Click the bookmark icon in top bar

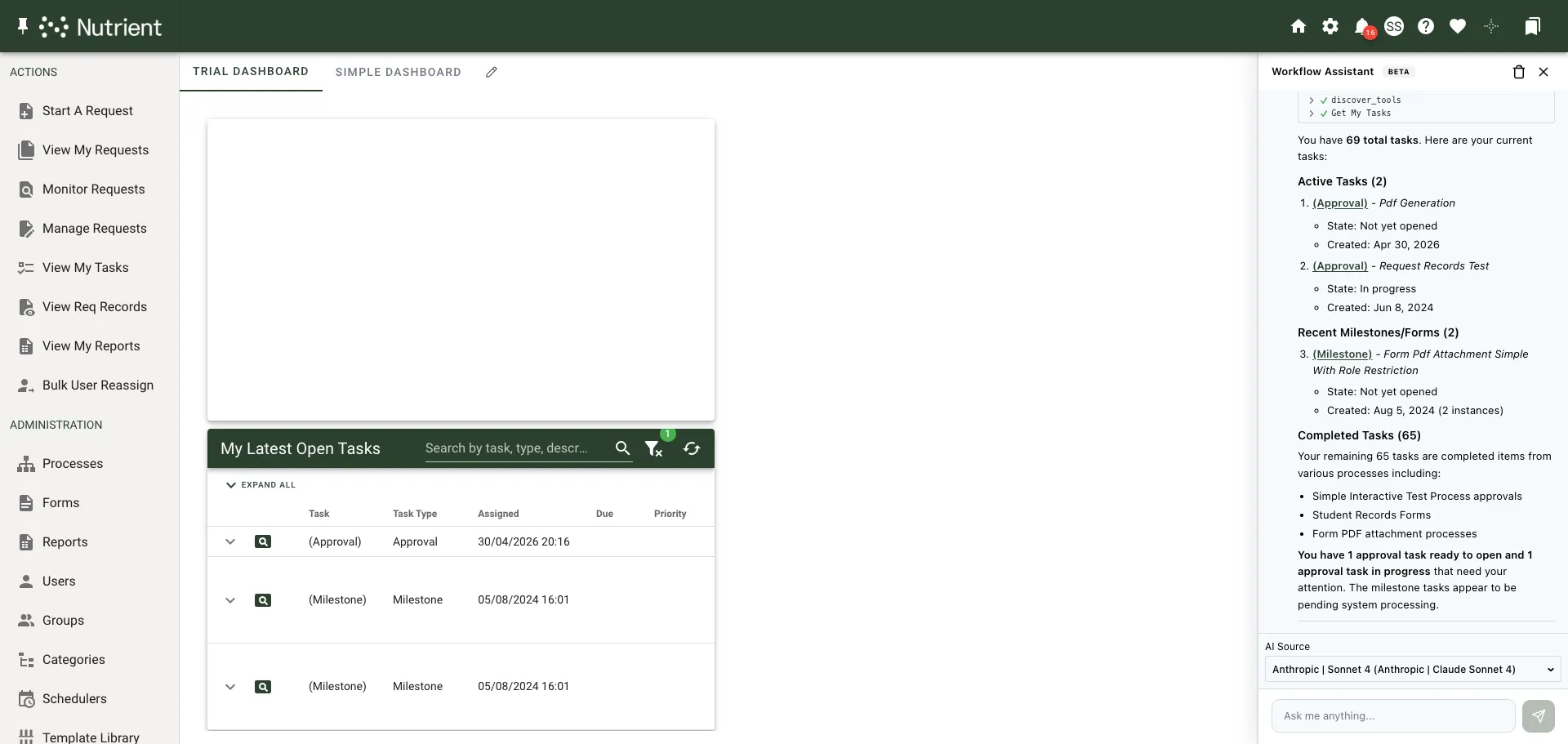(1532, 26)
